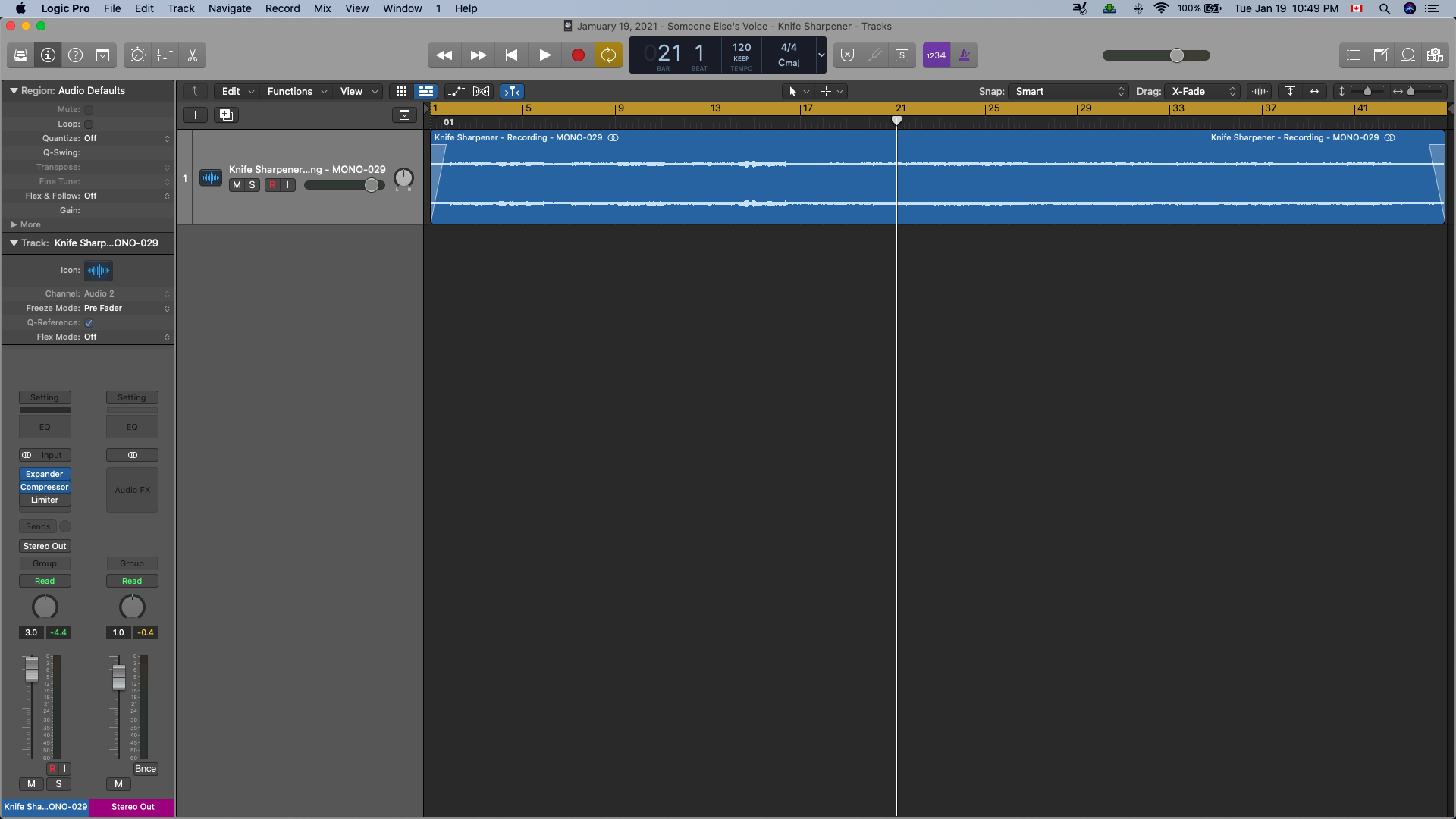Image resolution: width=1456 pixels, height=819 pixels.
Task: Show list view in Tracks area
Action: (x=426, y=92)
